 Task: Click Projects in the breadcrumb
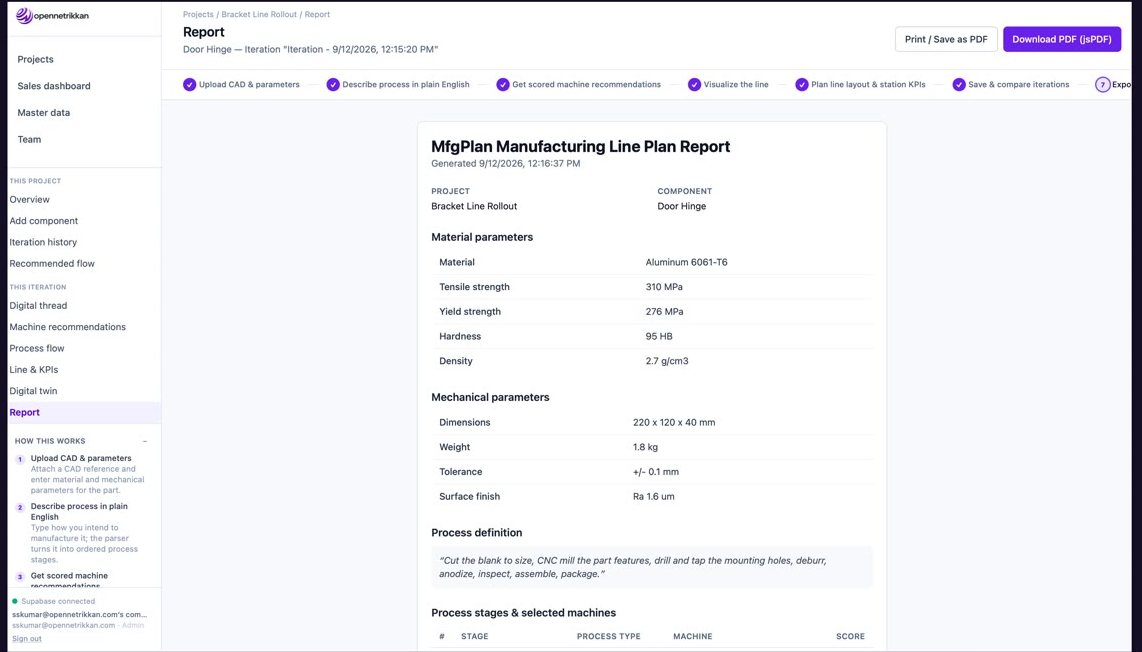[198, 15]
